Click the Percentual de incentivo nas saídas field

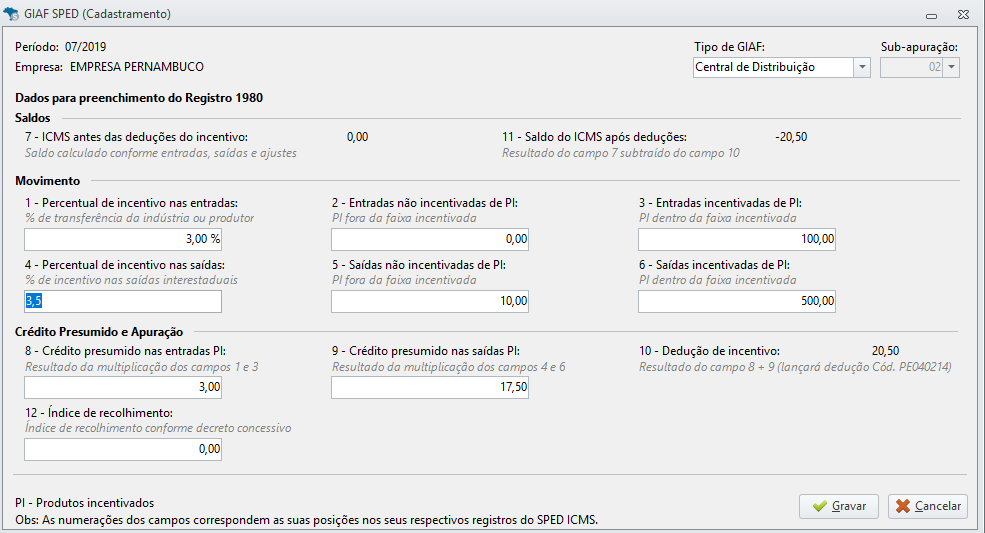[x=123, y=301]
